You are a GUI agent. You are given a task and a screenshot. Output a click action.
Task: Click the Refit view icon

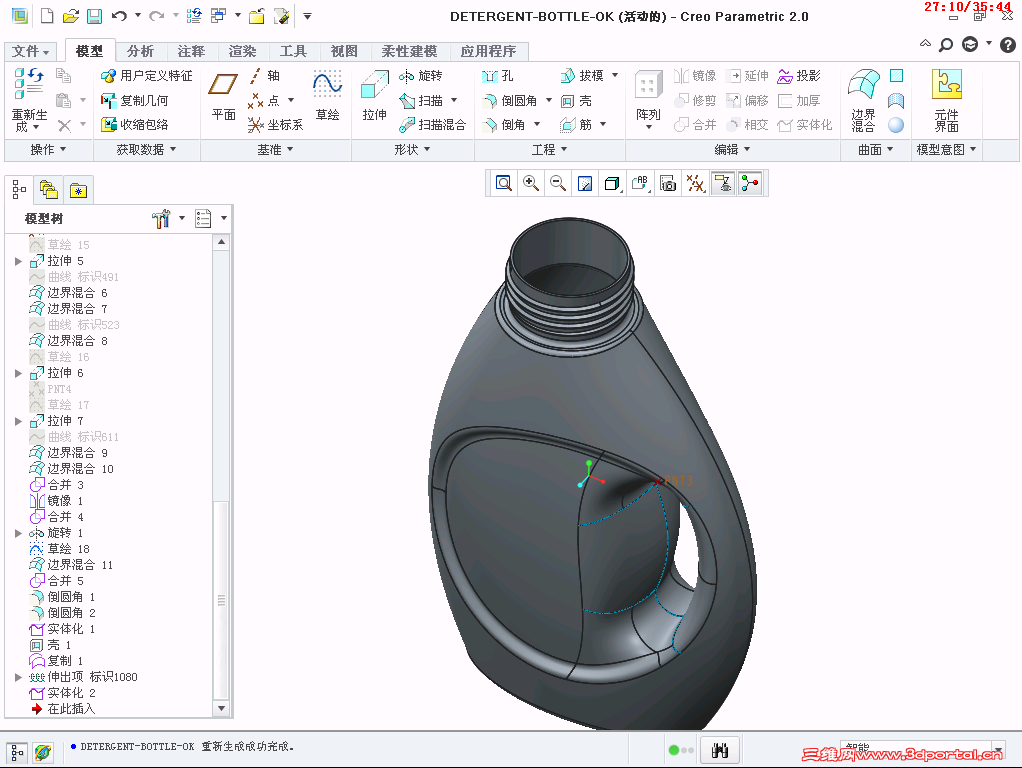[504, 183]
